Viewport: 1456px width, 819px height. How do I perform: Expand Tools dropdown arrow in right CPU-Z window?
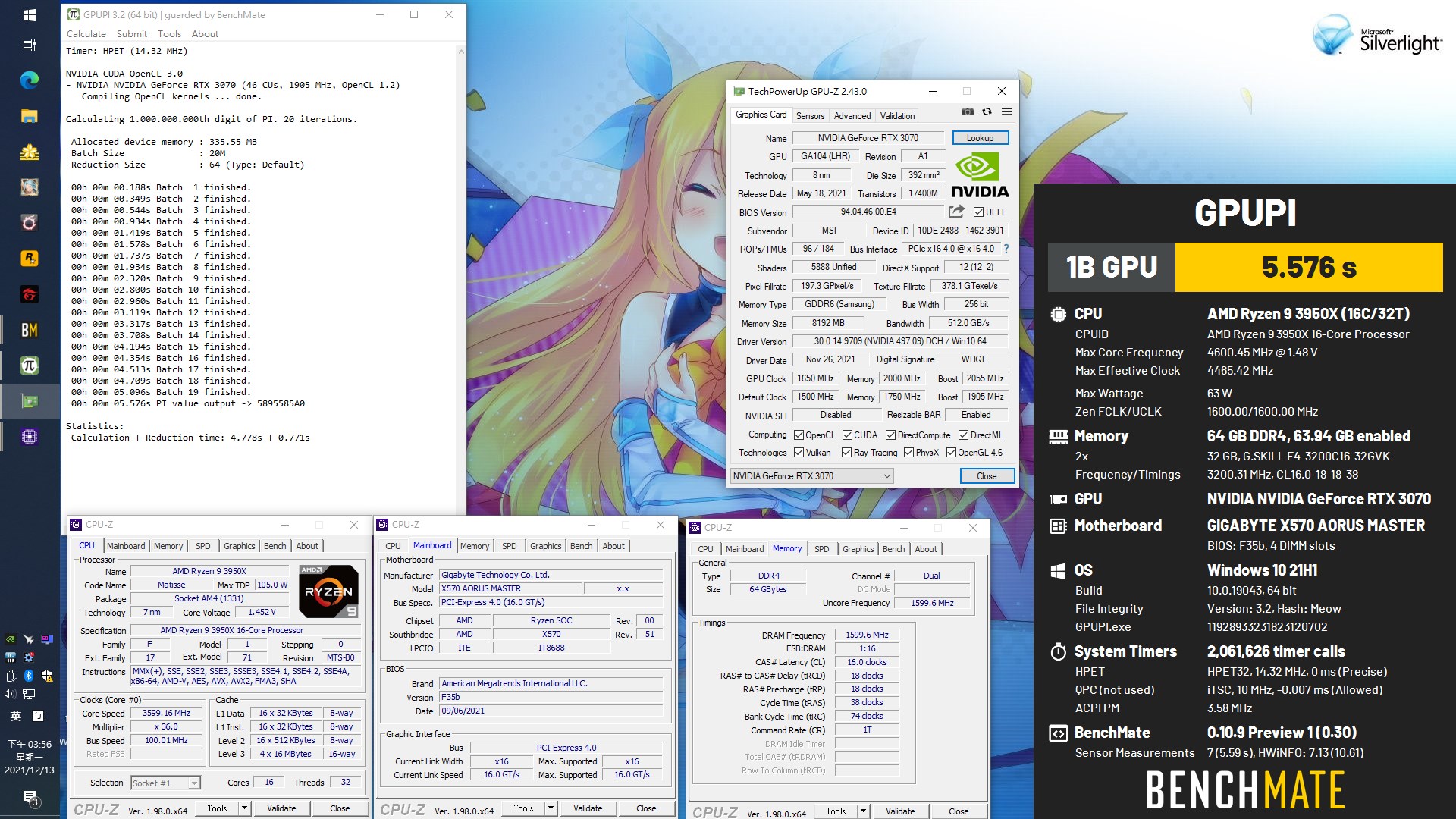pos(864,811)
